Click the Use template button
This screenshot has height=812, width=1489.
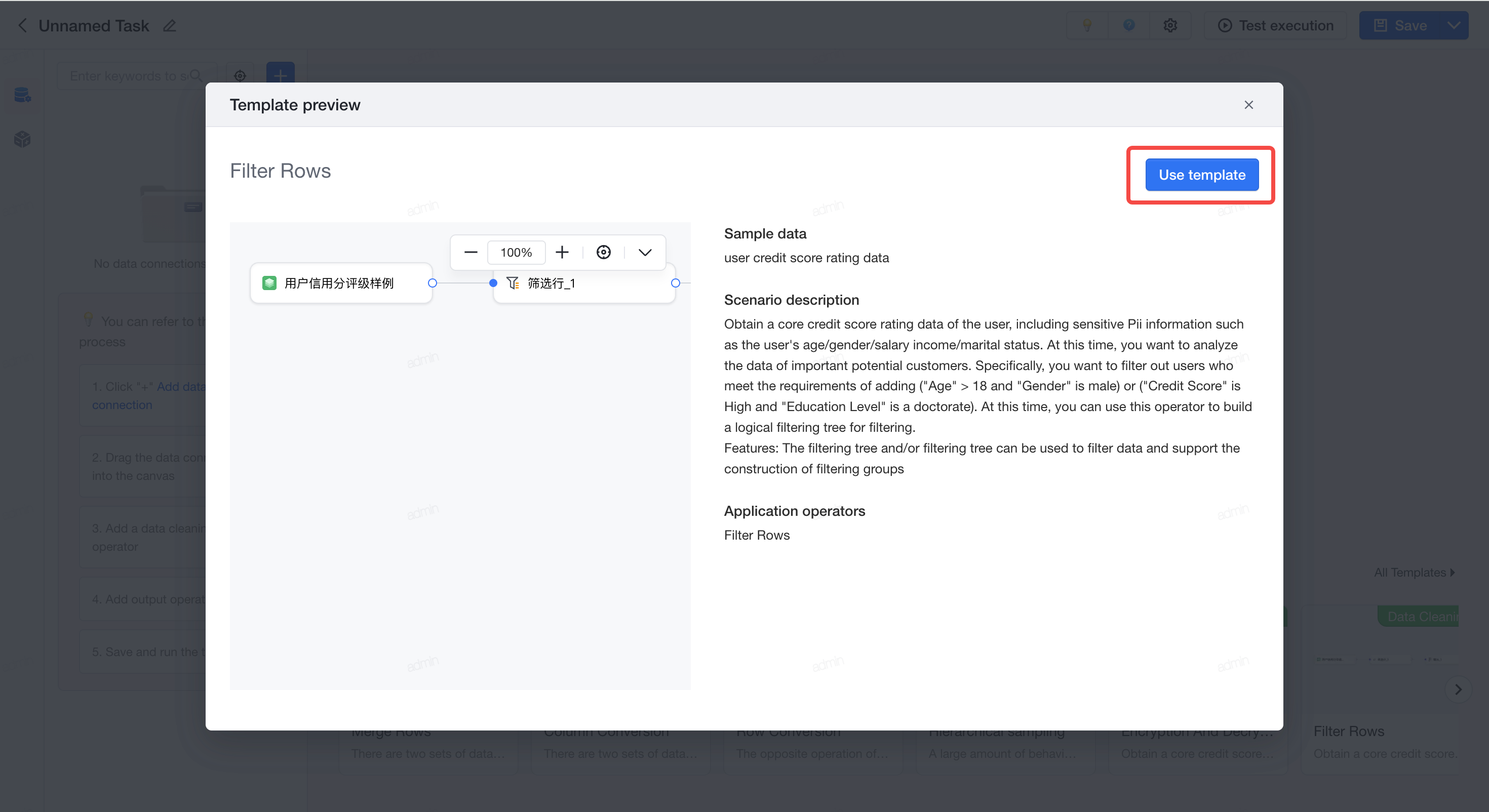[1202, 175]
